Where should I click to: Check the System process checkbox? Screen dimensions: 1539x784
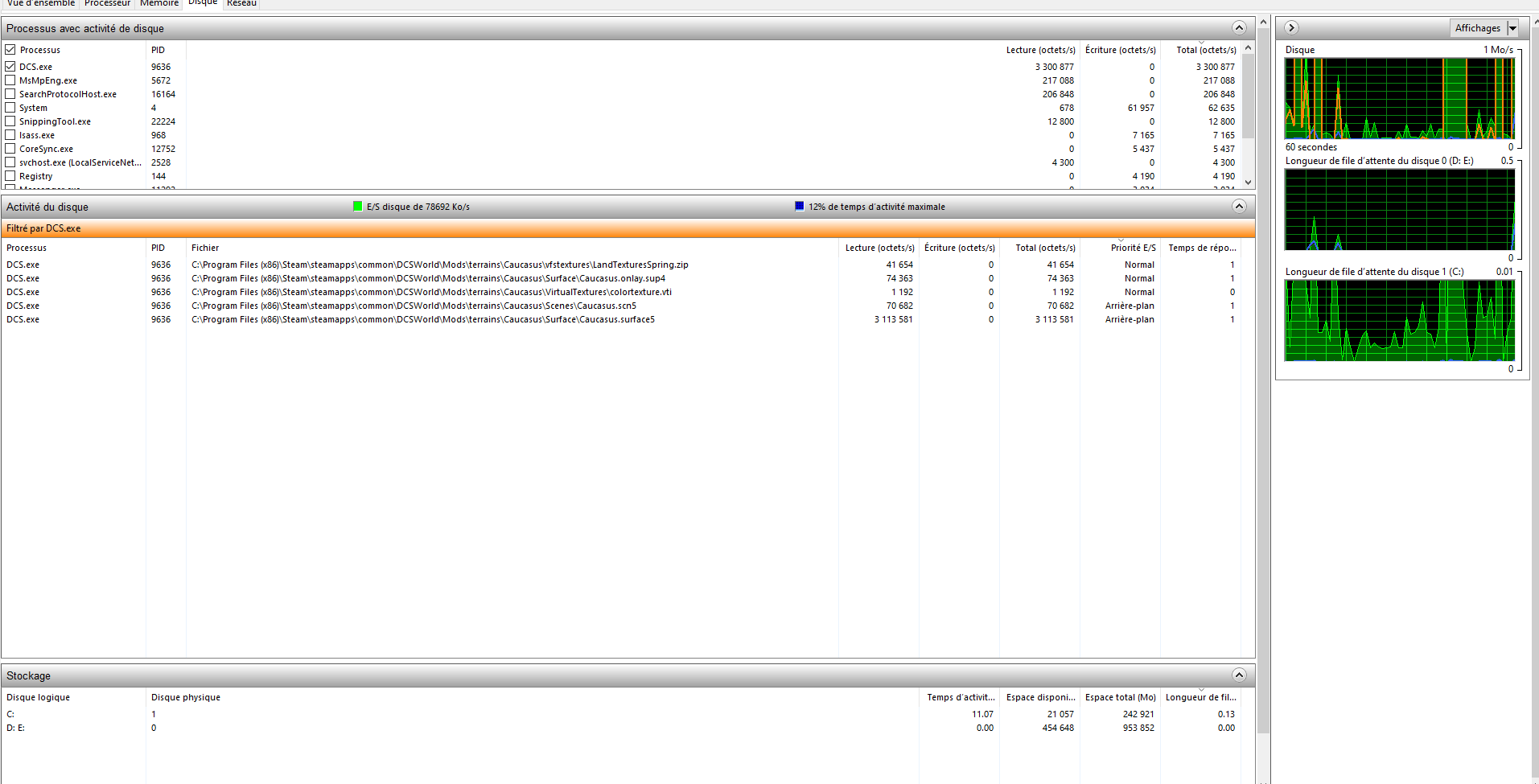pos(10,108)
